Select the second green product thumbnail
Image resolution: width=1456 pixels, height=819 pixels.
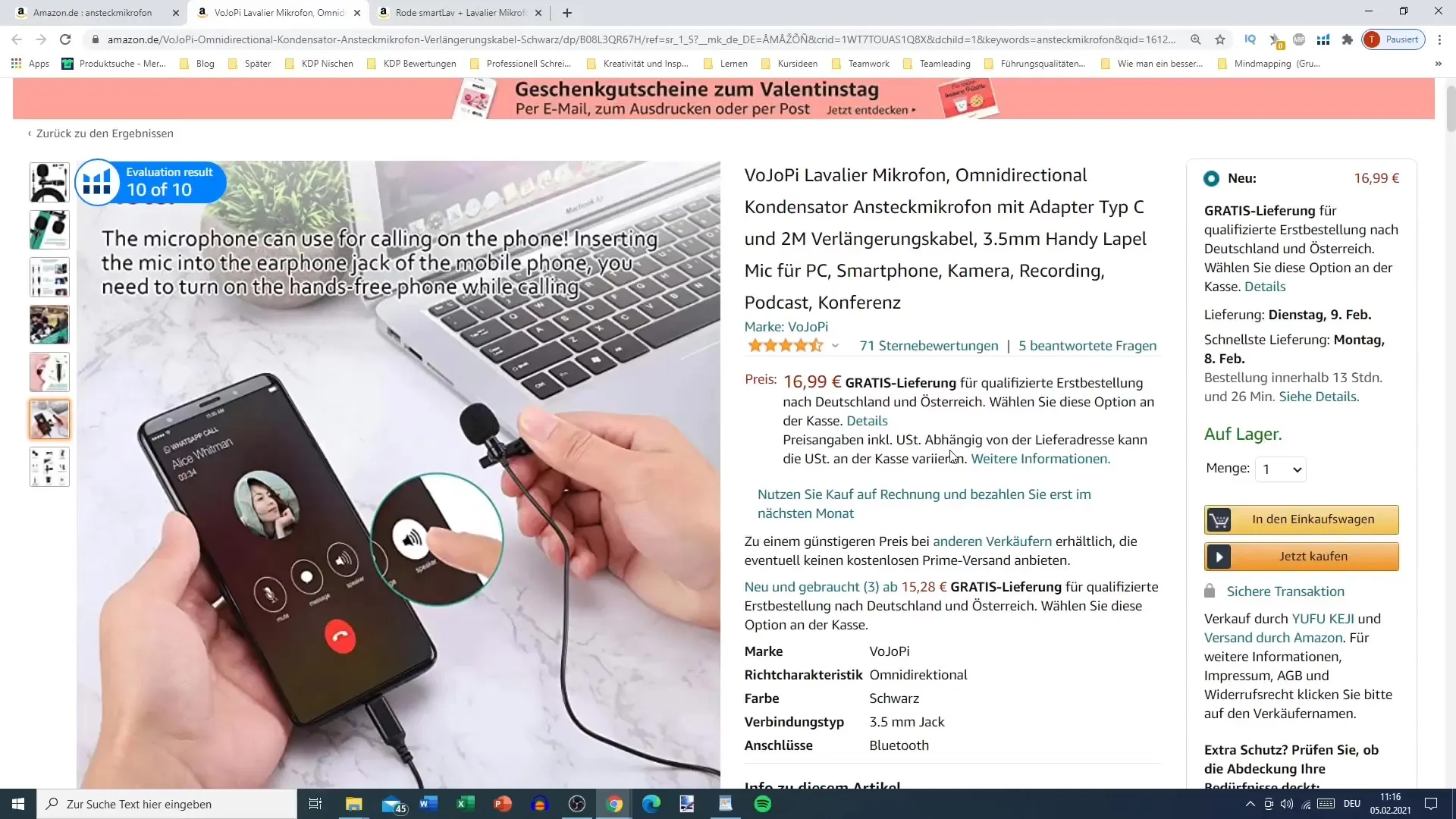click(49, 230)
